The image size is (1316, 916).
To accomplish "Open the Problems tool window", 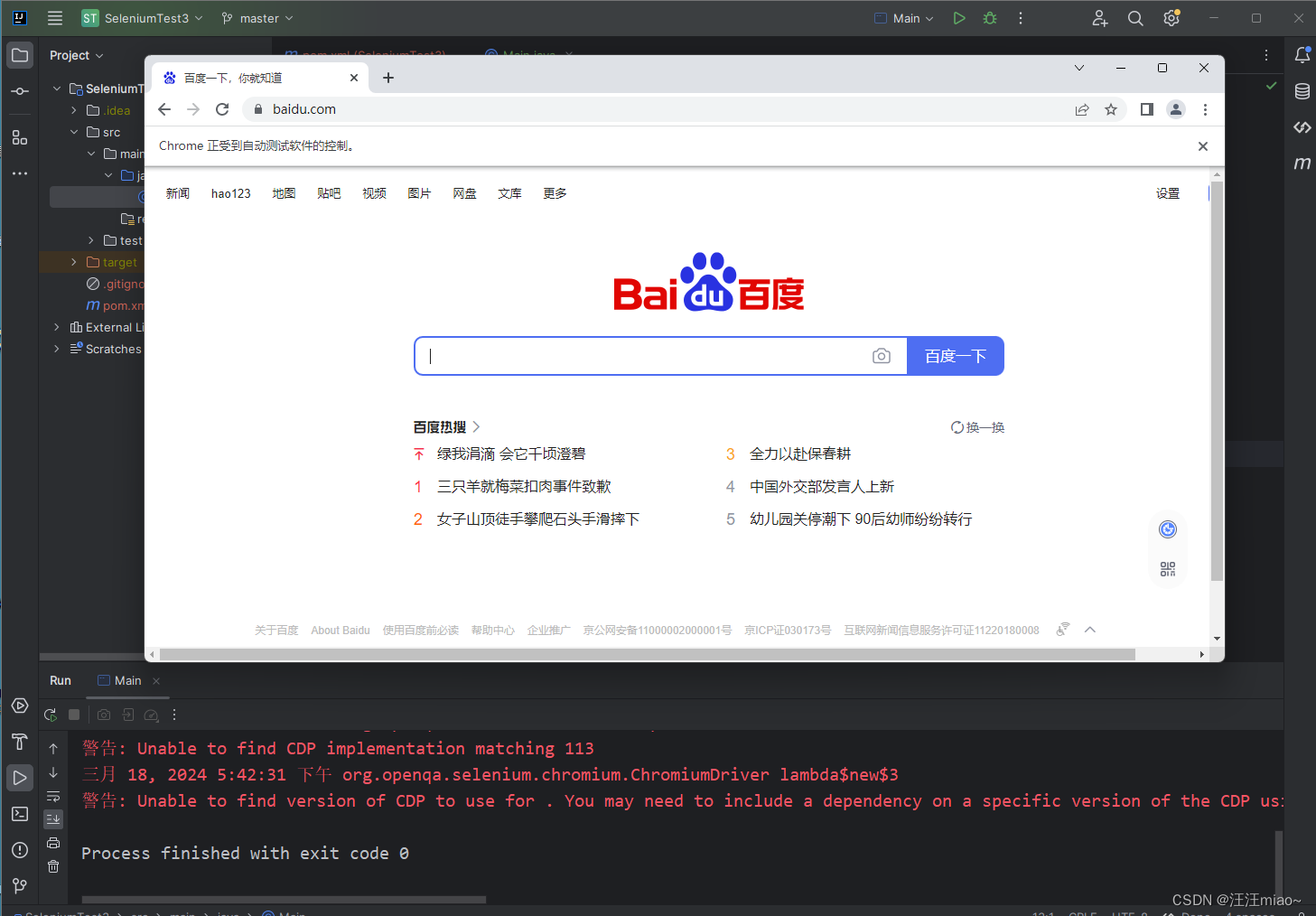I will click(x=20, y=850).
